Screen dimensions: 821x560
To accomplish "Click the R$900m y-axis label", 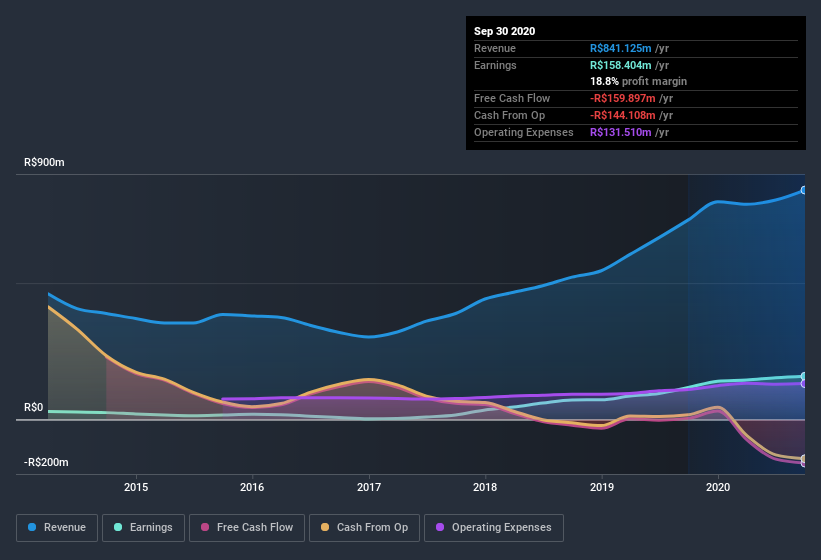I will (45, 162).
